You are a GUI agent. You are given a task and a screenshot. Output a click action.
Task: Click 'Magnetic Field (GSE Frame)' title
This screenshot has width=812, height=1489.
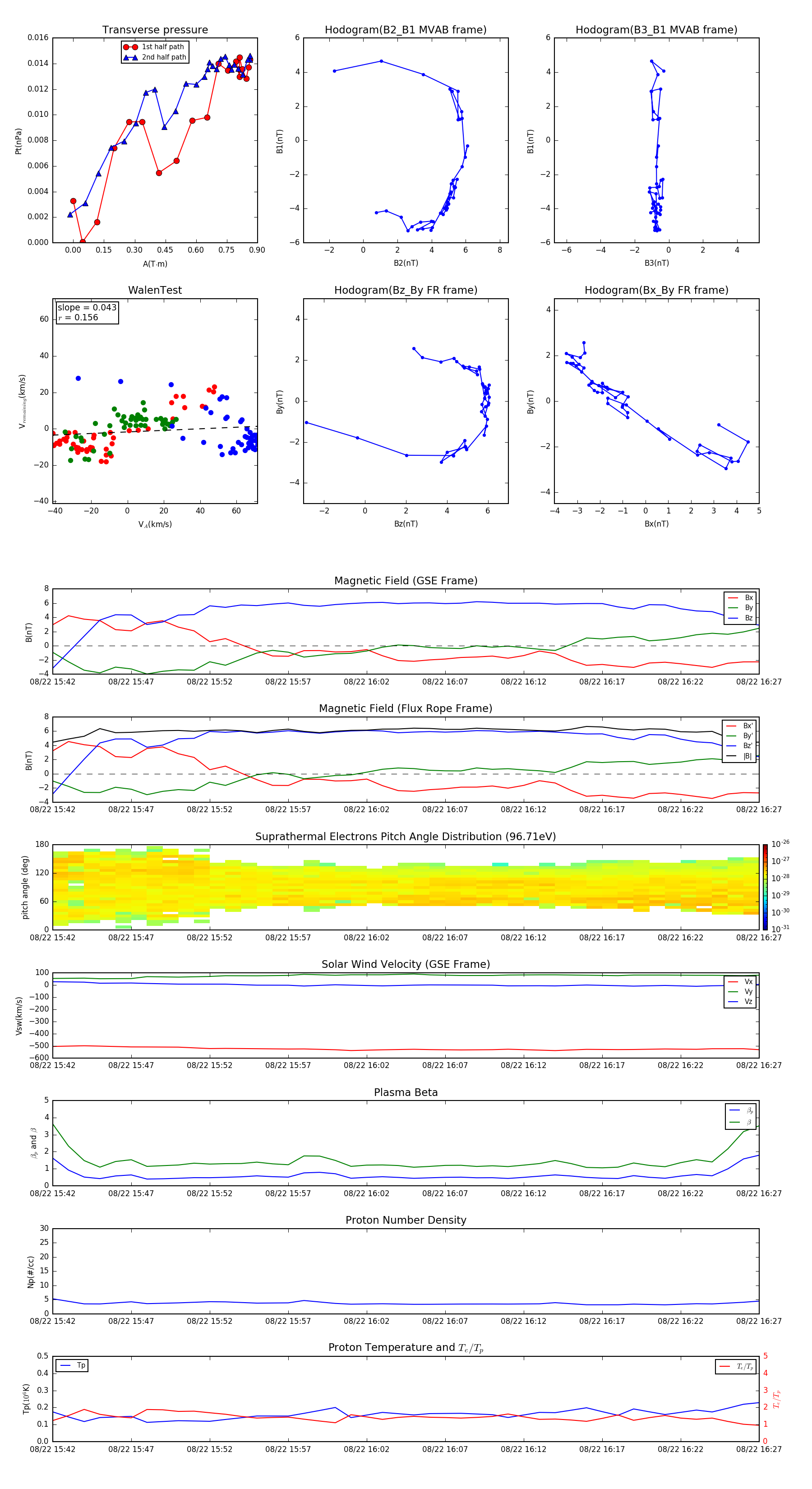(x=406, y=580)
